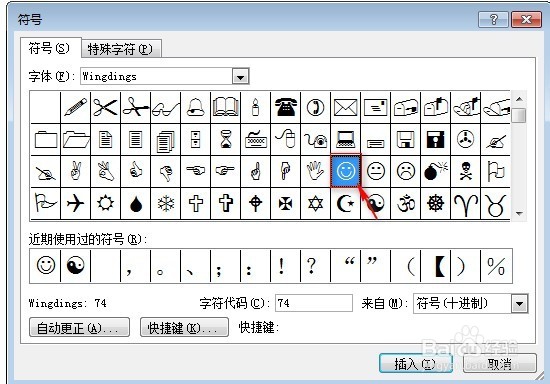The width and height of the screenshot is (550, 384).
Task: Close the 符号 dialog window
Action: [x=526, y=19]
